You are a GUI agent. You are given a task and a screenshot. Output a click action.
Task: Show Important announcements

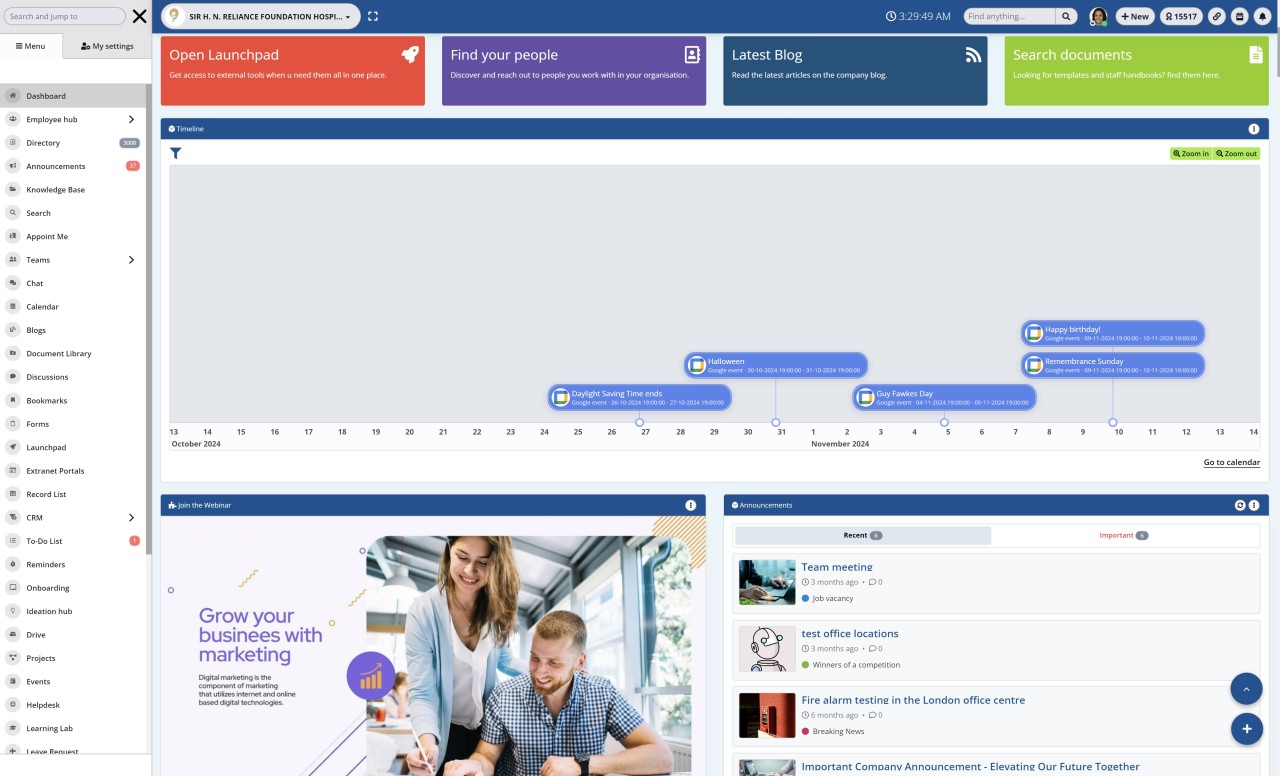(x=1122, y=535)
